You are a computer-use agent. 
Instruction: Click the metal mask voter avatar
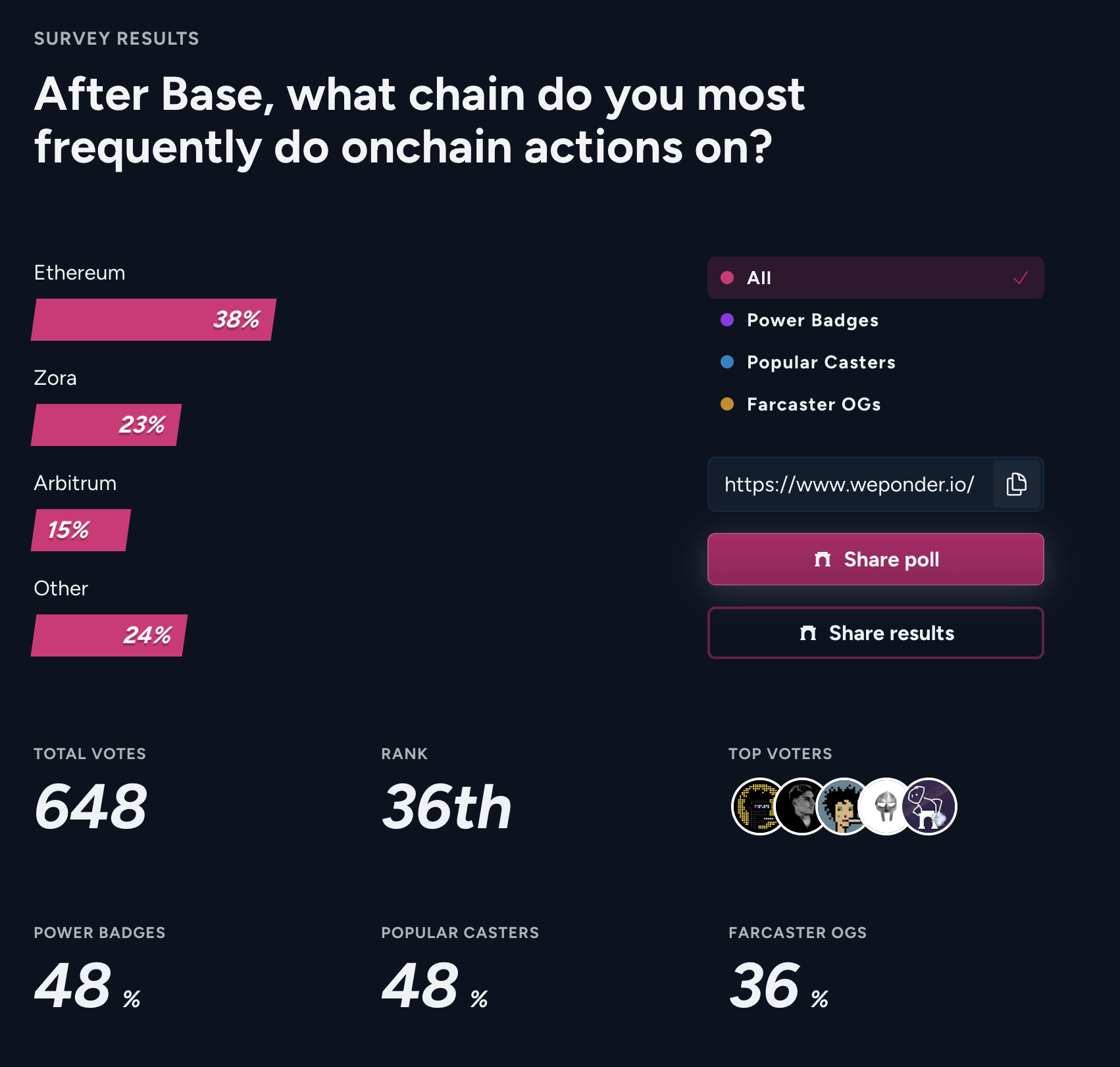click(885, 806)
